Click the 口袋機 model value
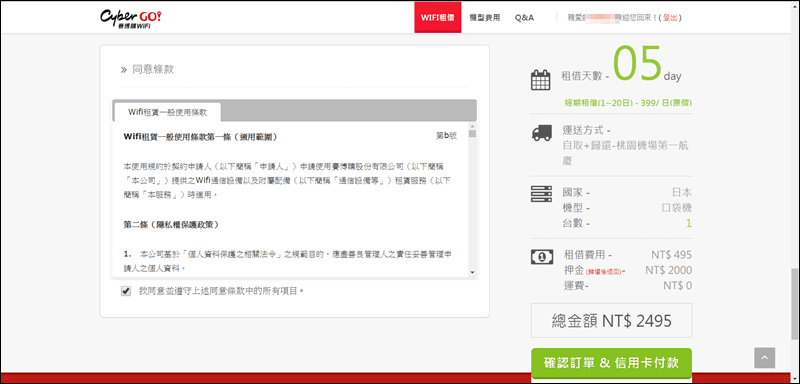This screenshot has height=384, width=800. tap(676, 208)
